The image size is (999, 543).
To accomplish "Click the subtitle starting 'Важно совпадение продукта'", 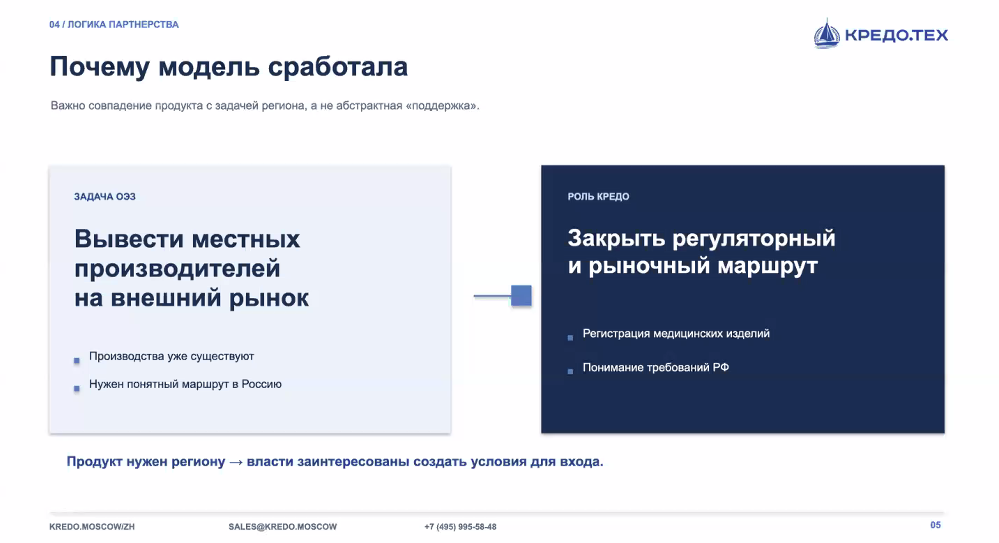I will (x=265, y=106).
